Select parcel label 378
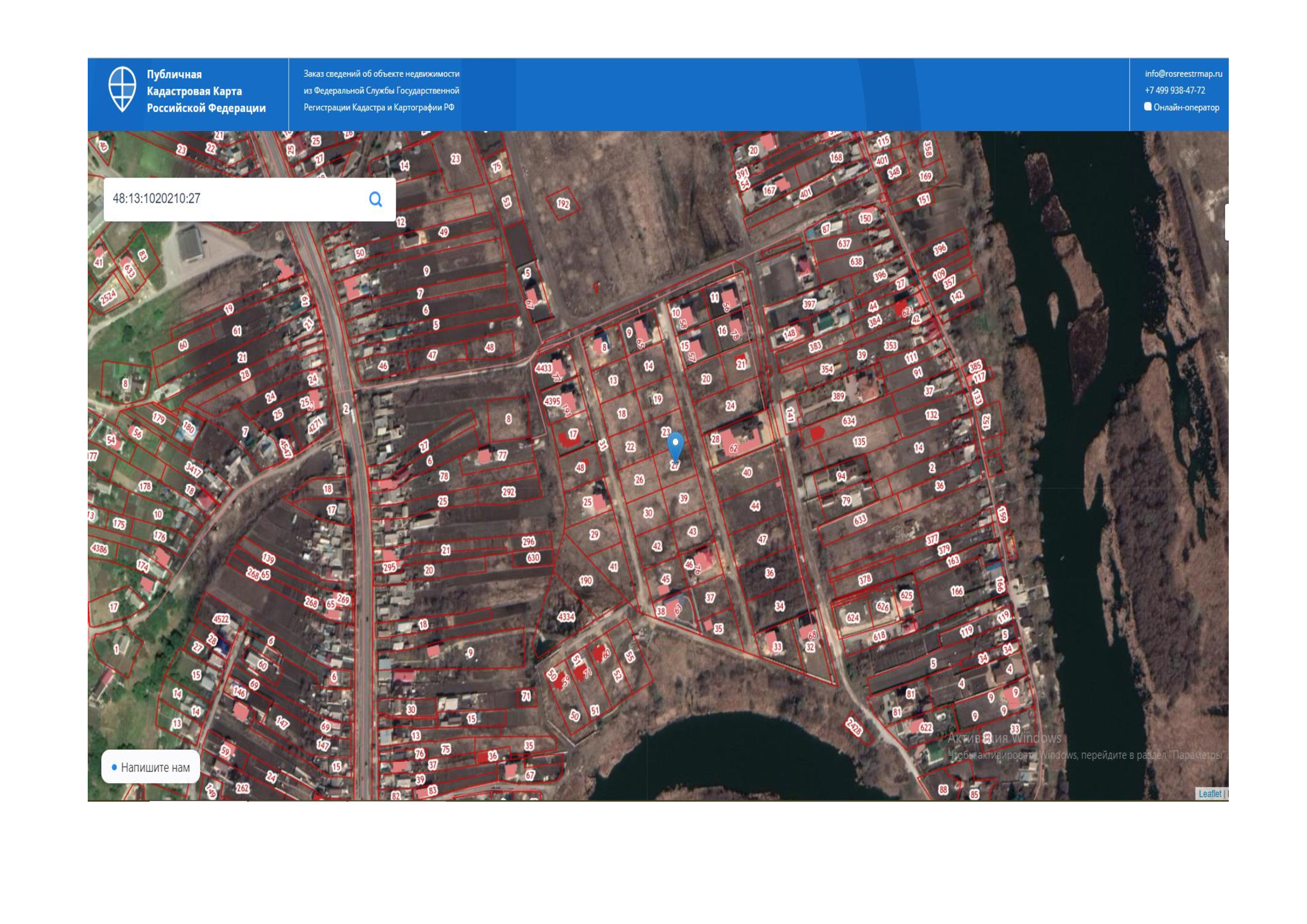Viewport: 1307px width, 924px height. click(x=864, y=579)
